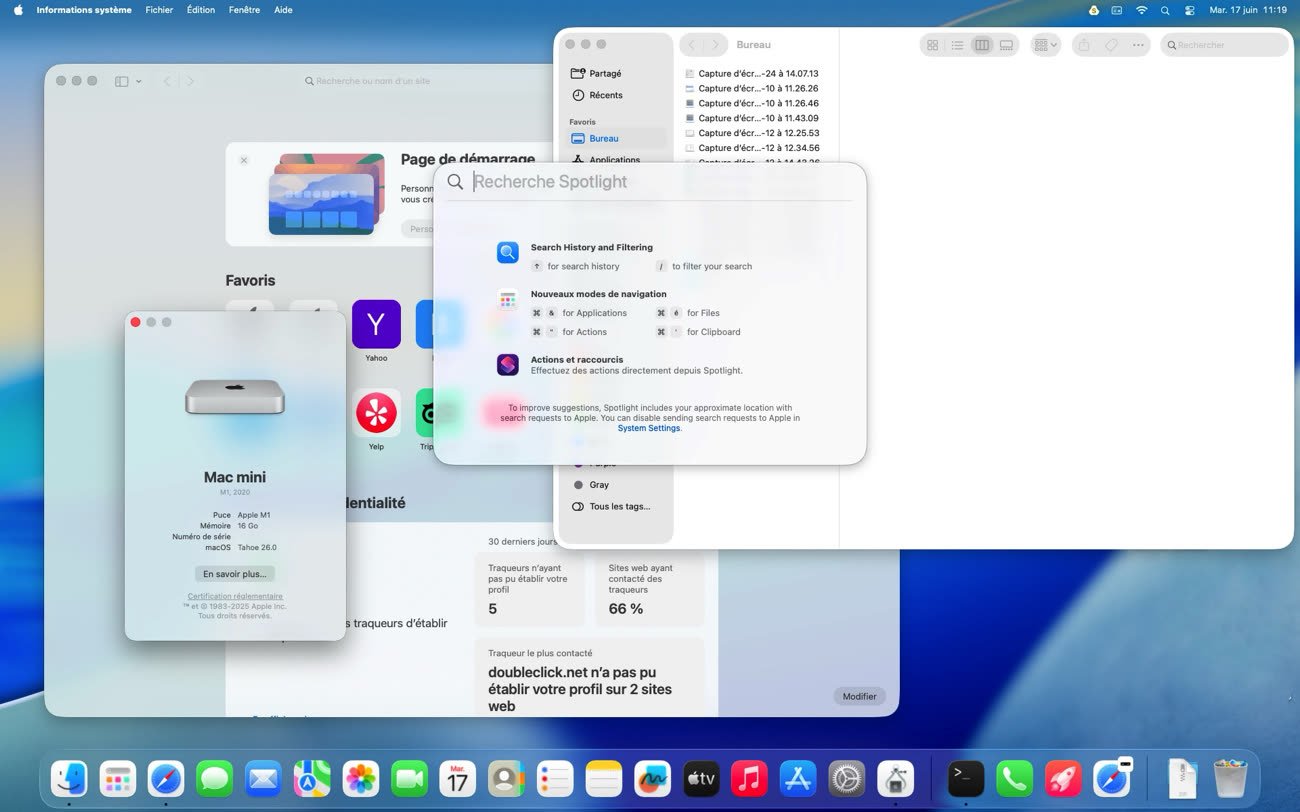
Task: Launch Mail from the Dock
Action: [263, 779]
